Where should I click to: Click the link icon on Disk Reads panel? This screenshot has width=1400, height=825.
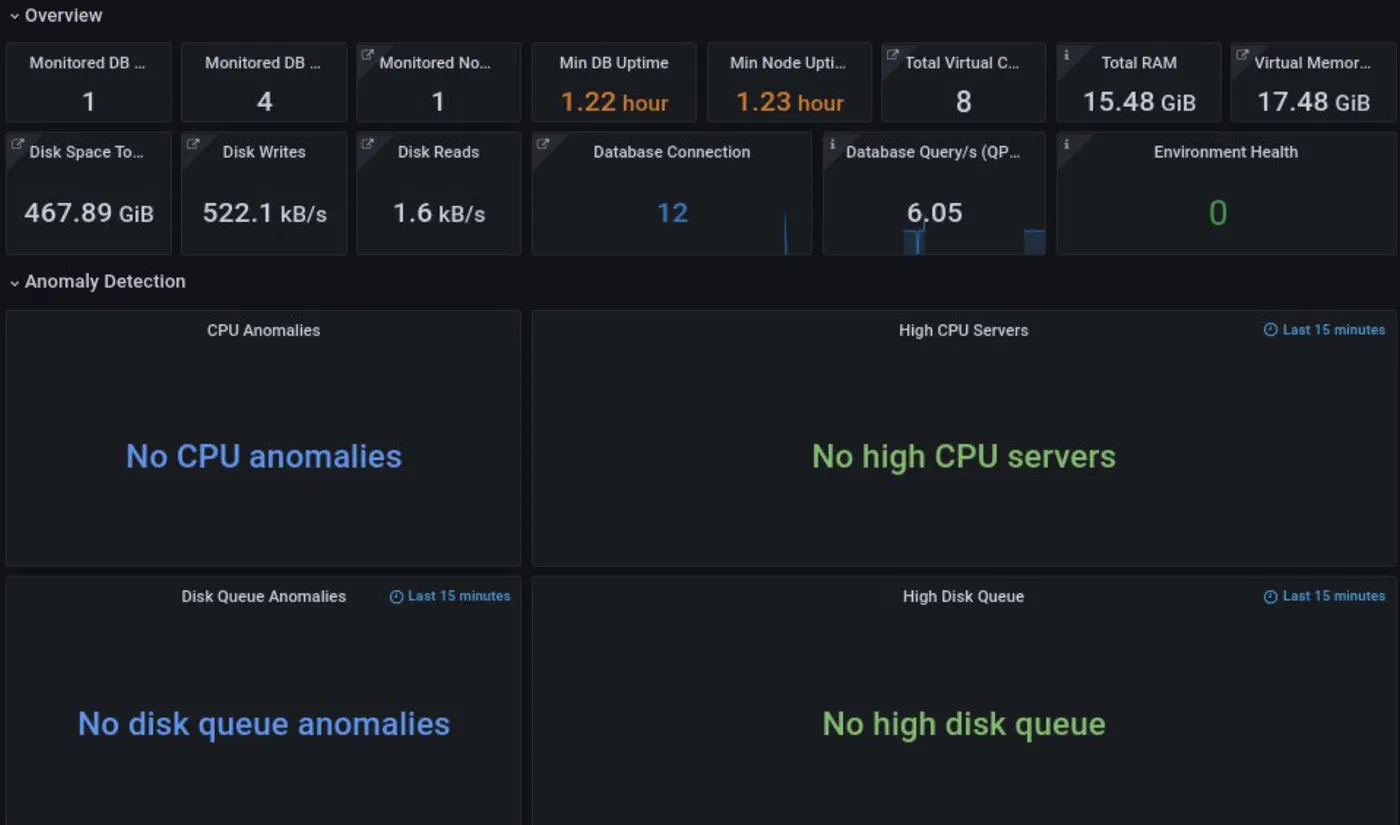click(x=366, y=144)
